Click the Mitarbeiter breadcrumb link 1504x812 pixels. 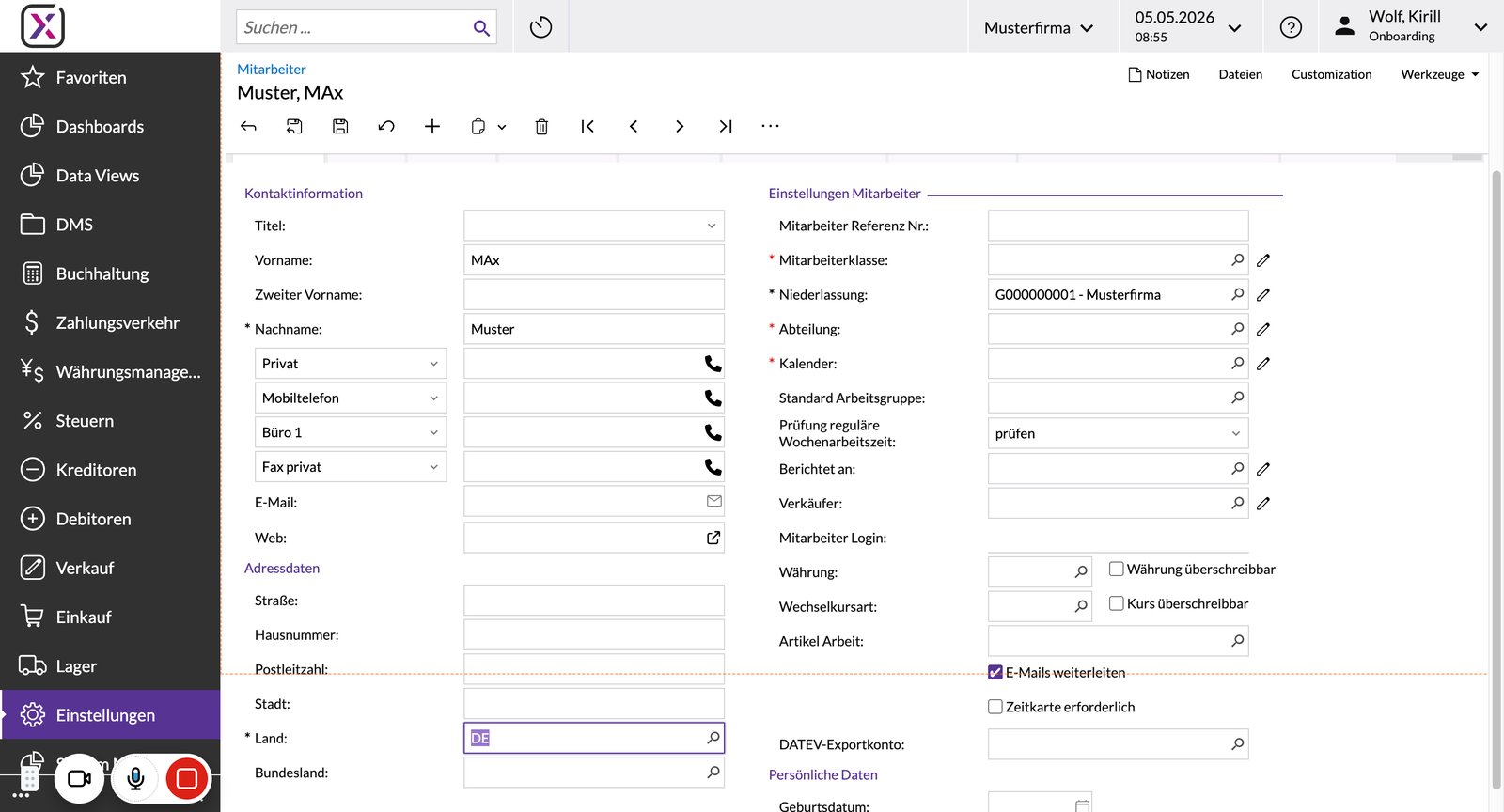(x=272, y=70)
